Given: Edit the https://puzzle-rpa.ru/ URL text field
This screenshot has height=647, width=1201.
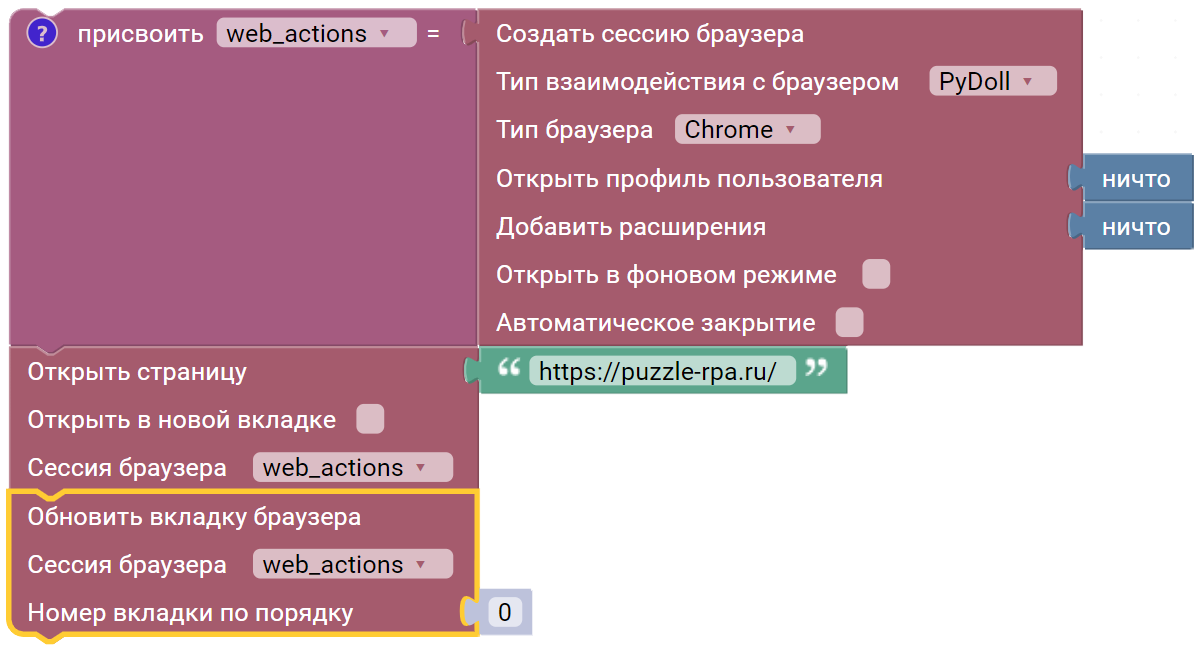Looking at the screenshot, I should (x=662, y=372).
